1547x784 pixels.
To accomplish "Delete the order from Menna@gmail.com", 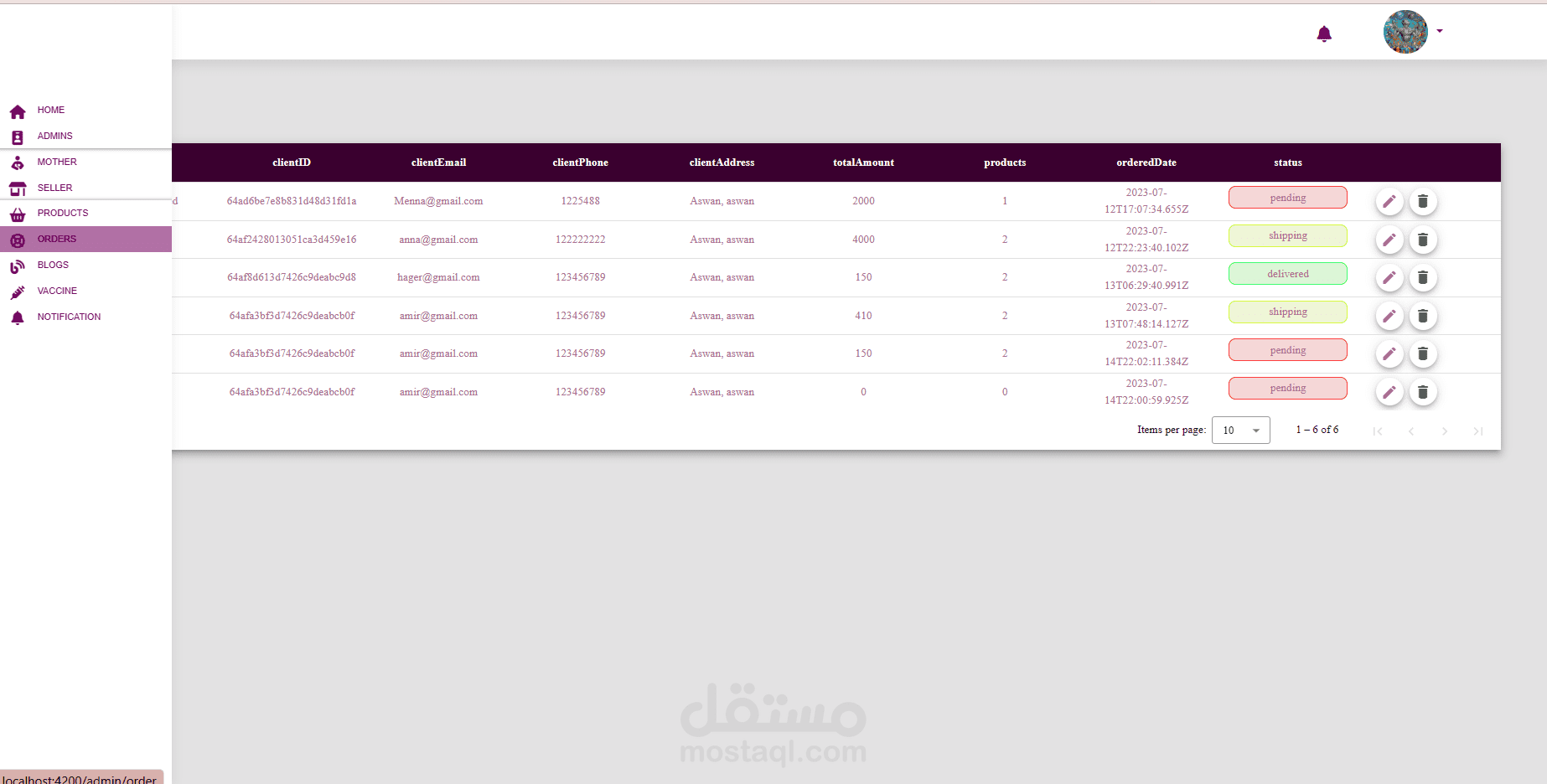I will (x=1423, y=201).
